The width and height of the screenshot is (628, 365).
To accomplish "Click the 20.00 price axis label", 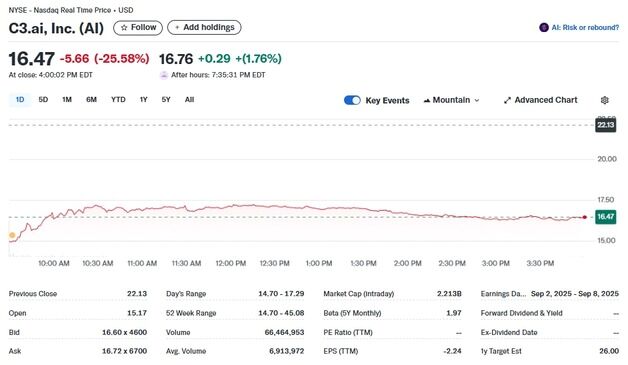I will point(607,159).
